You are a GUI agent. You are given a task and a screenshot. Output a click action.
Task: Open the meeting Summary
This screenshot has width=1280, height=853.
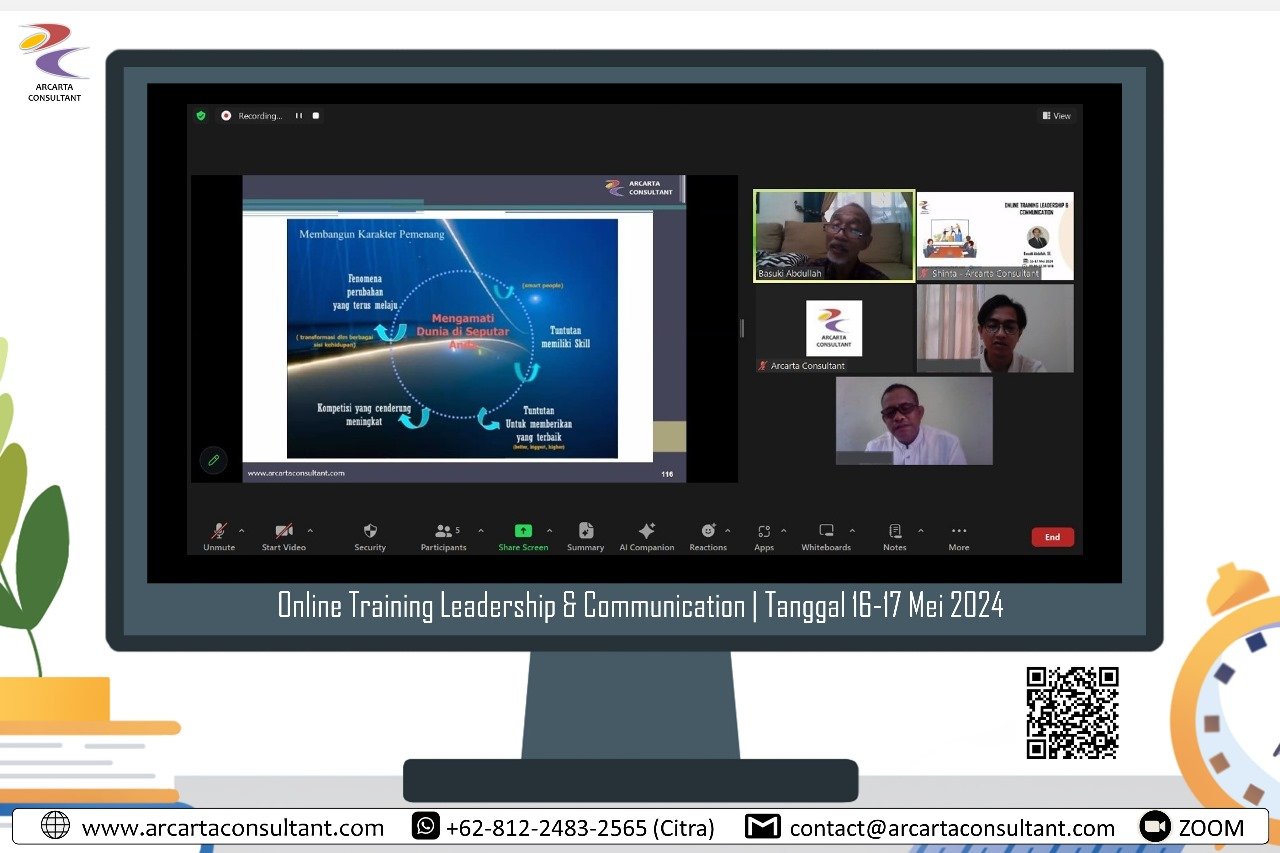tap(585, 531)
